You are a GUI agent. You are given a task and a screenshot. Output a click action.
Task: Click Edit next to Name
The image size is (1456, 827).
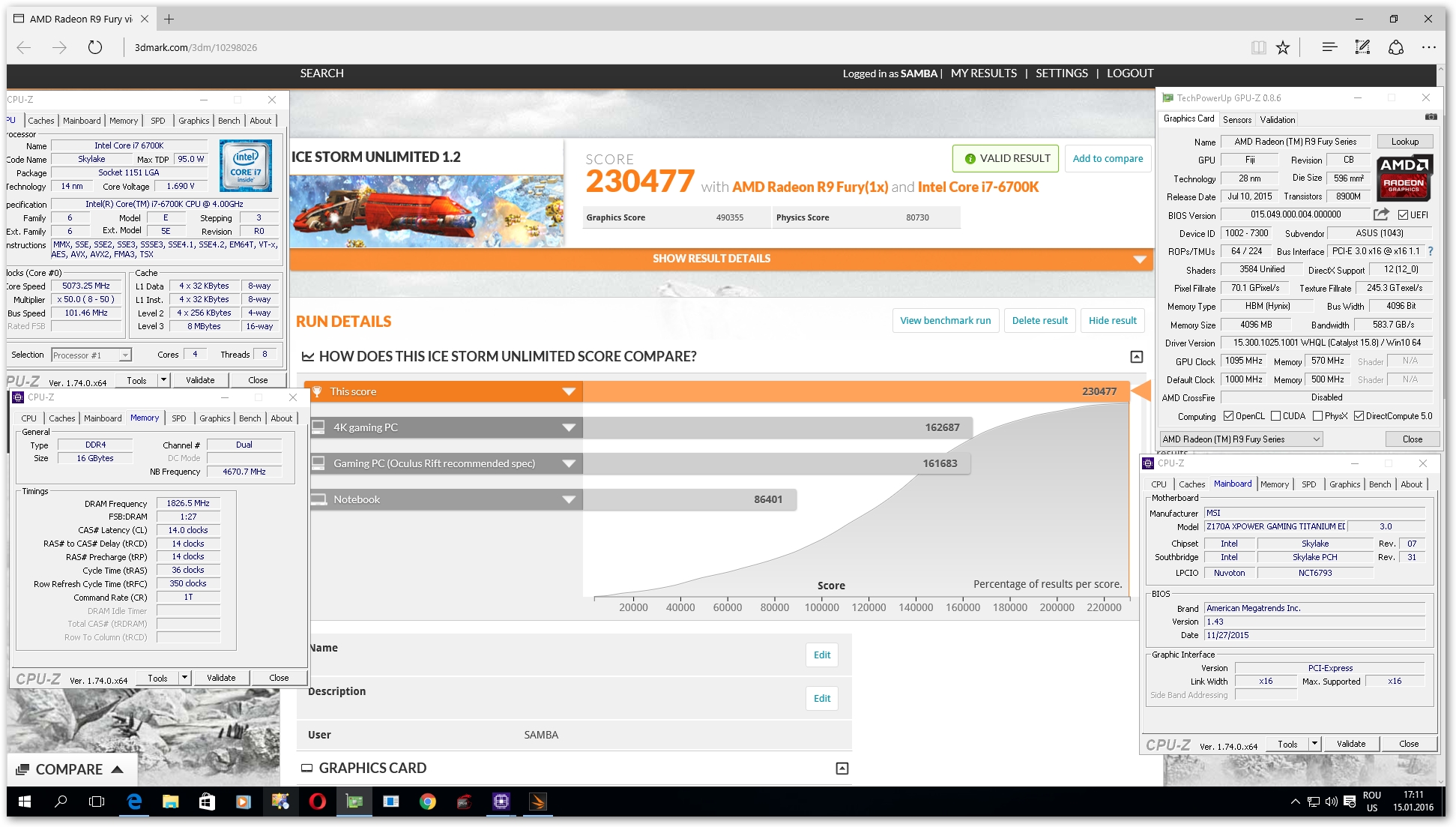(822, 655)
